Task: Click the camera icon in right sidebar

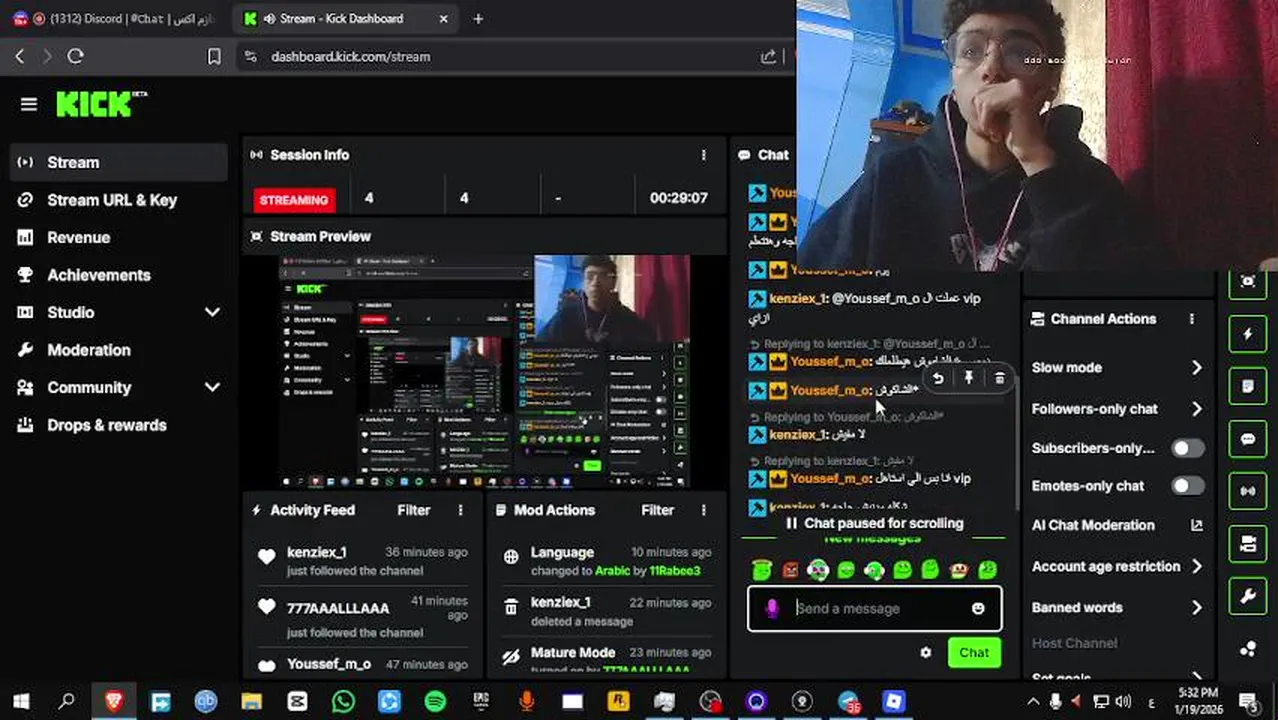Action: click(1247, 544)
